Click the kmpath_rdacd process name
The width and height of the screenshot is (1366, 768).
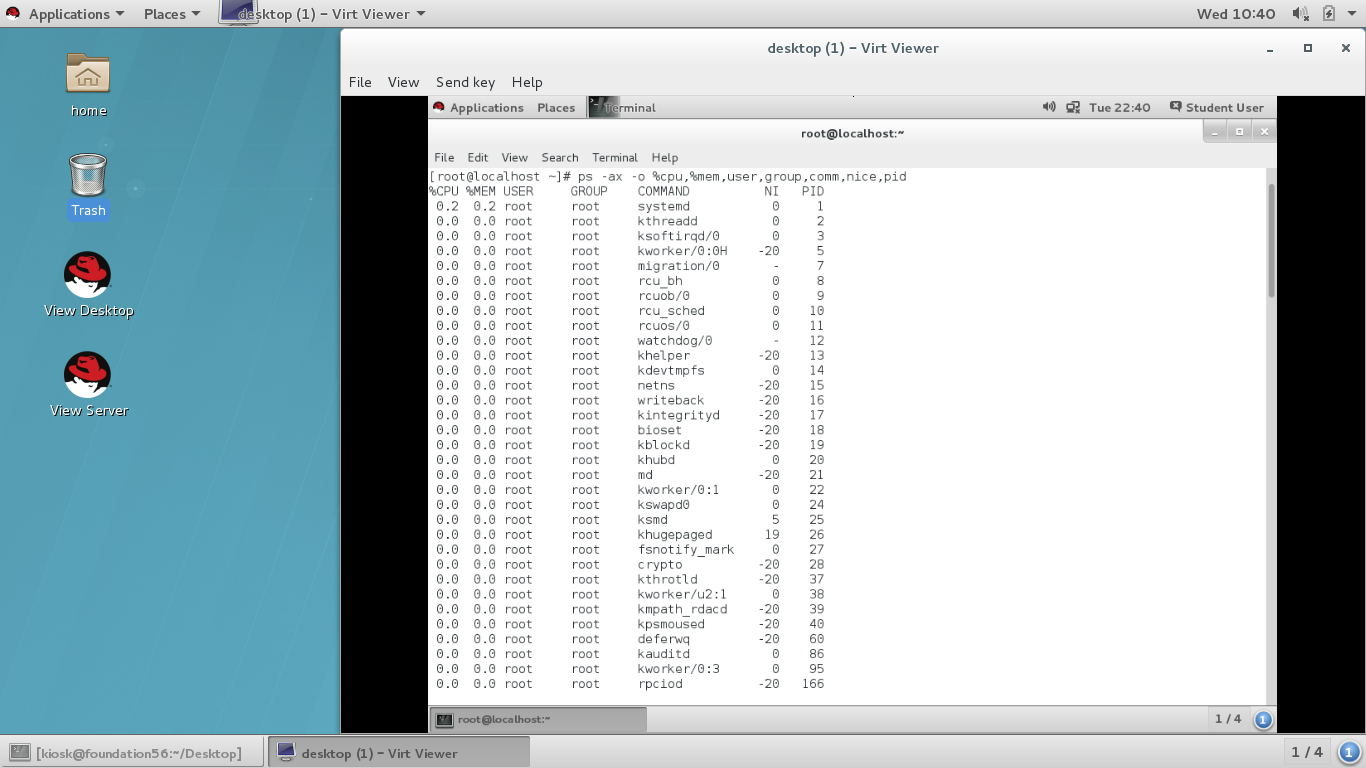(x=682, y=609)
